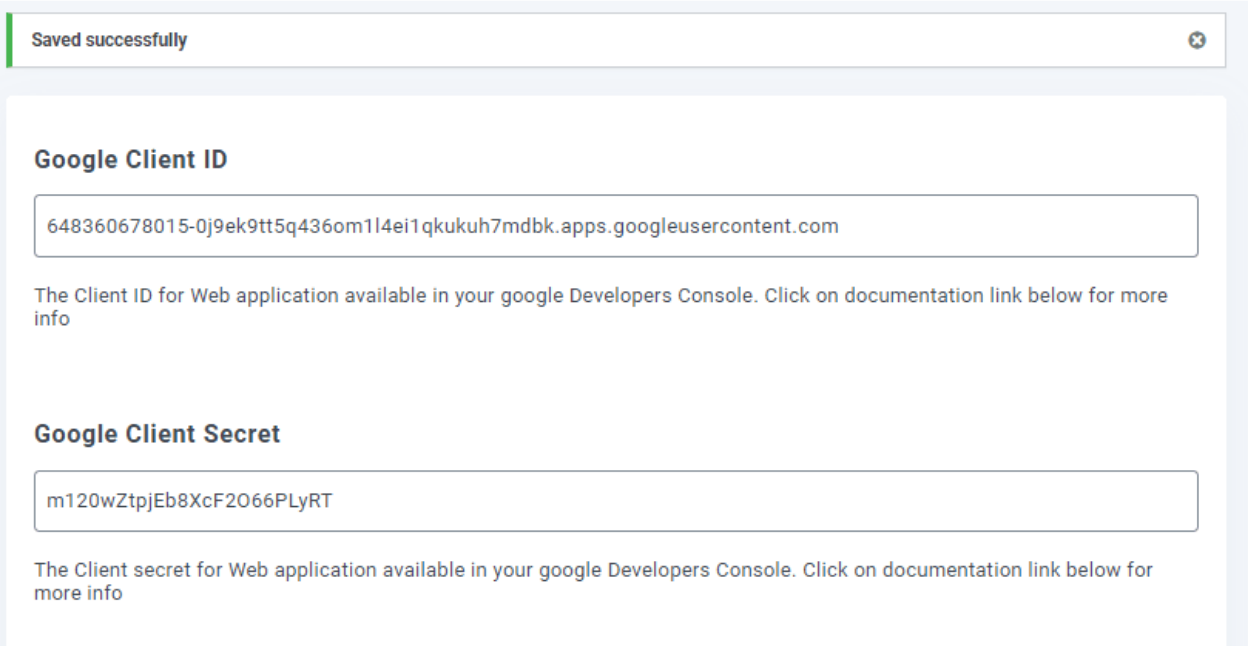
Task: Click the "Google Client Secret" heading label
Action: point(157,435)
